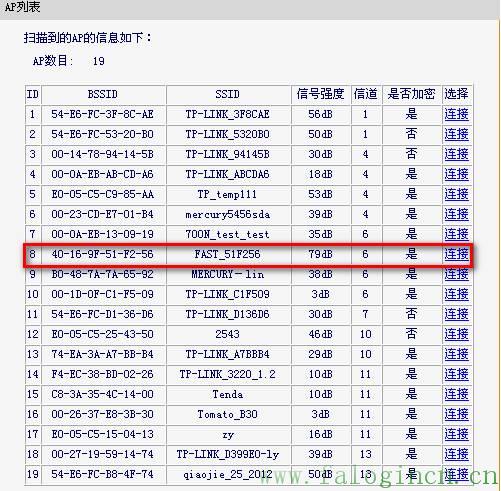Click 连接 link for Tenda
Image resolution: width=501 pixels, height=491 pixels.
pyautogui.click(x=456, y=394)
